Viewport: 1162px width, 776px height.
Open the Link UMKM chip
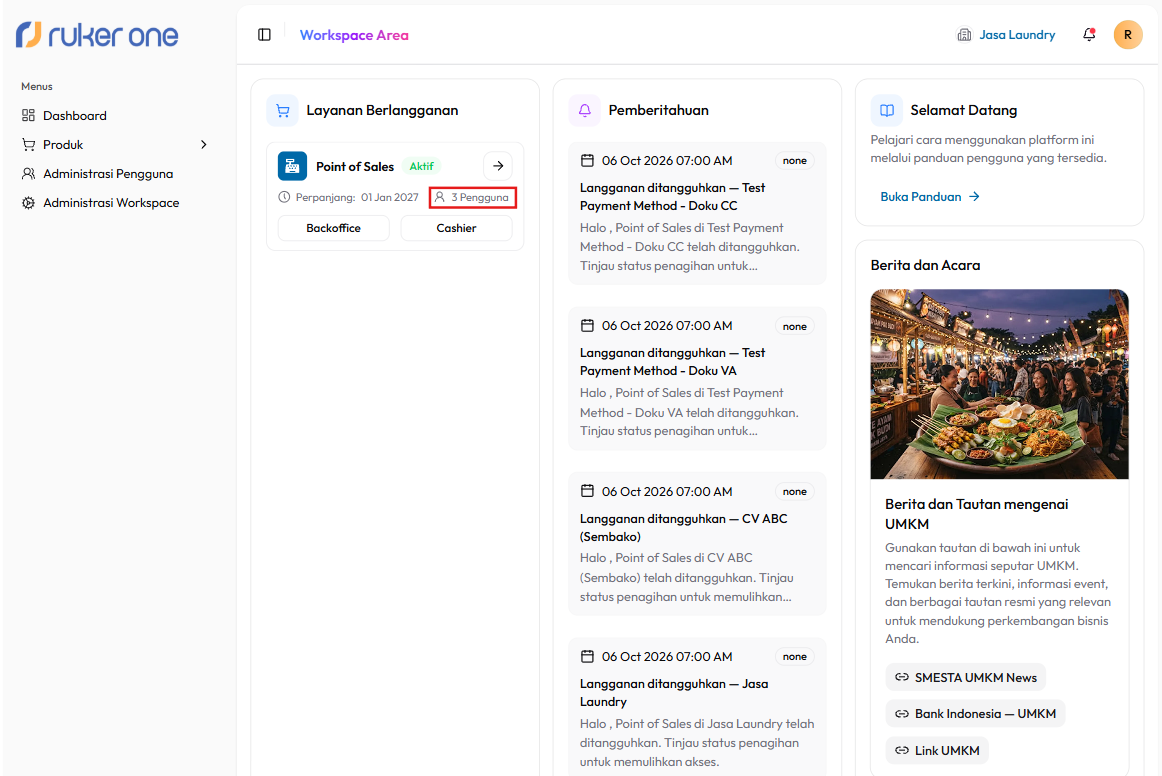(x=937, y=750)
